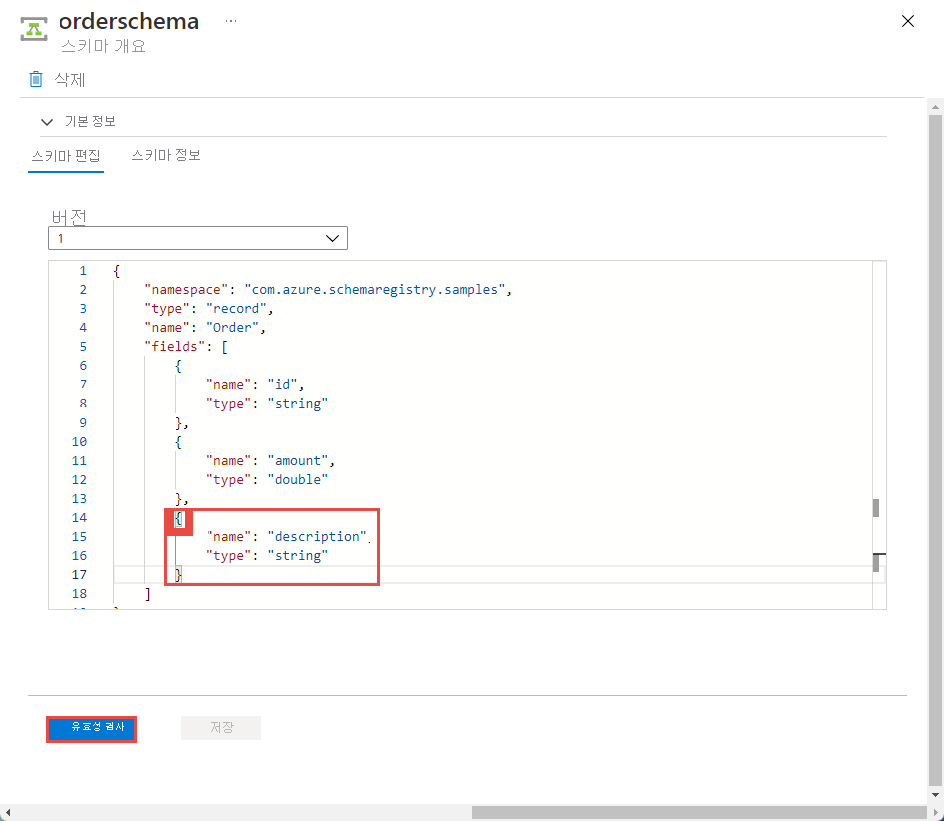Click the "fields": [ code line
This screenshot has height=821, width=944.
(x=185, y=347)
